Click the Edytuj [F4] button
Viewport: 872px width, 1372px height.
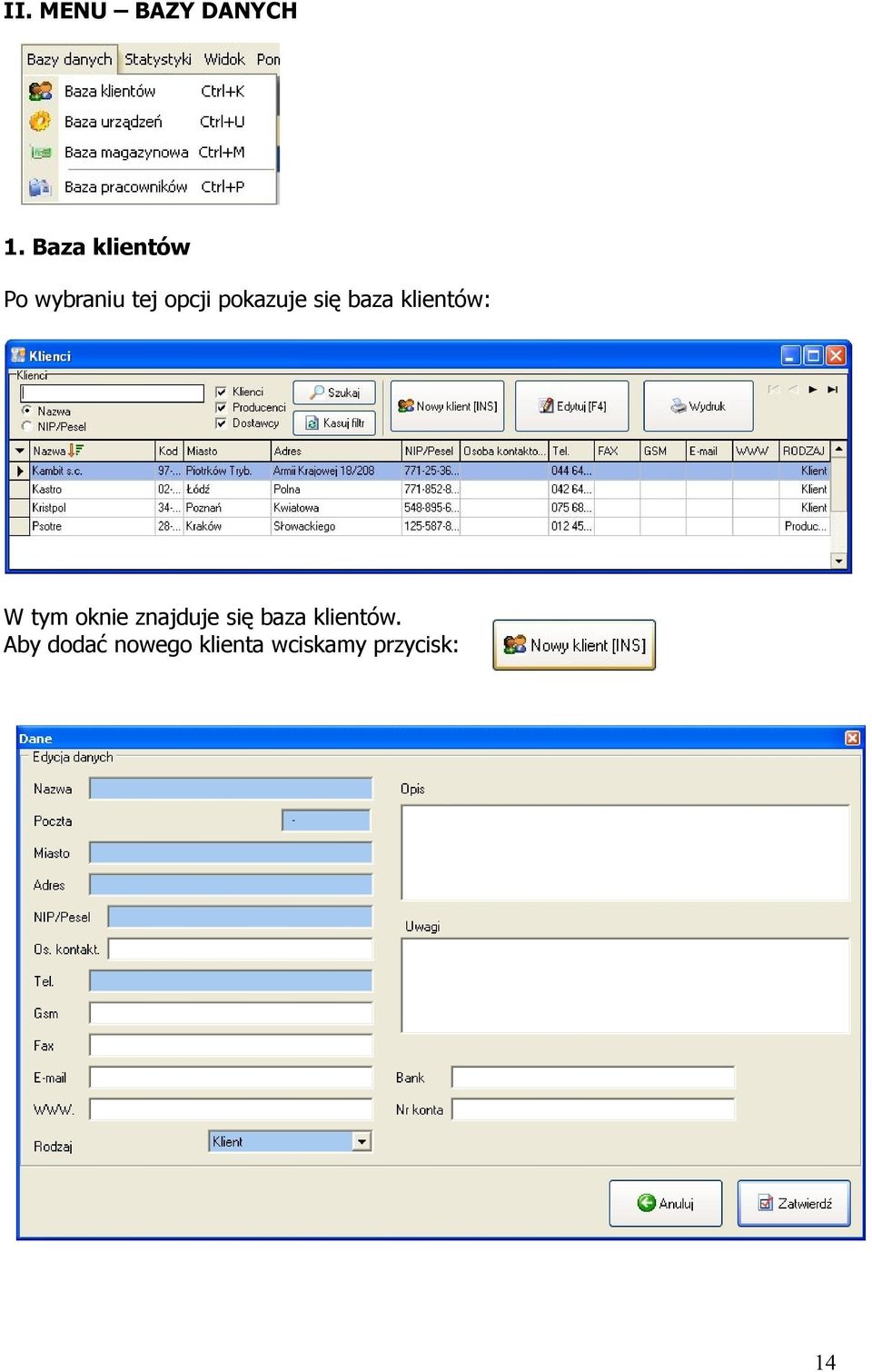click(x=572, y=406)
